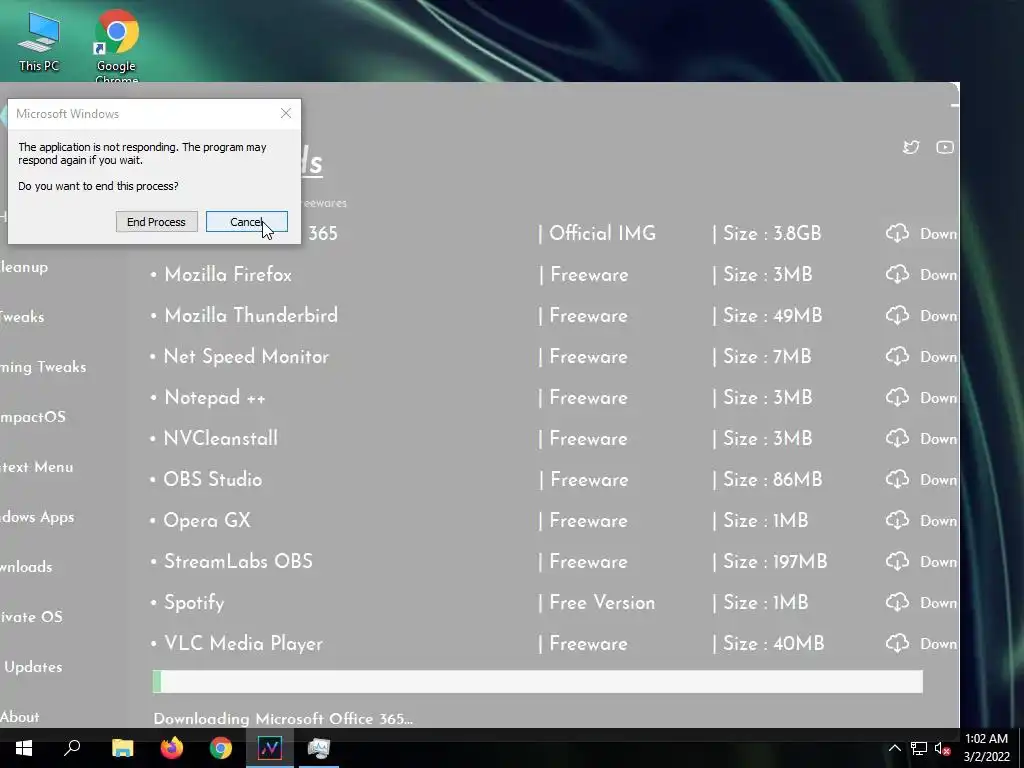This screenshot has width=1024, height=768.
Task: Open the muted volume tray icon
Action: 942,748
